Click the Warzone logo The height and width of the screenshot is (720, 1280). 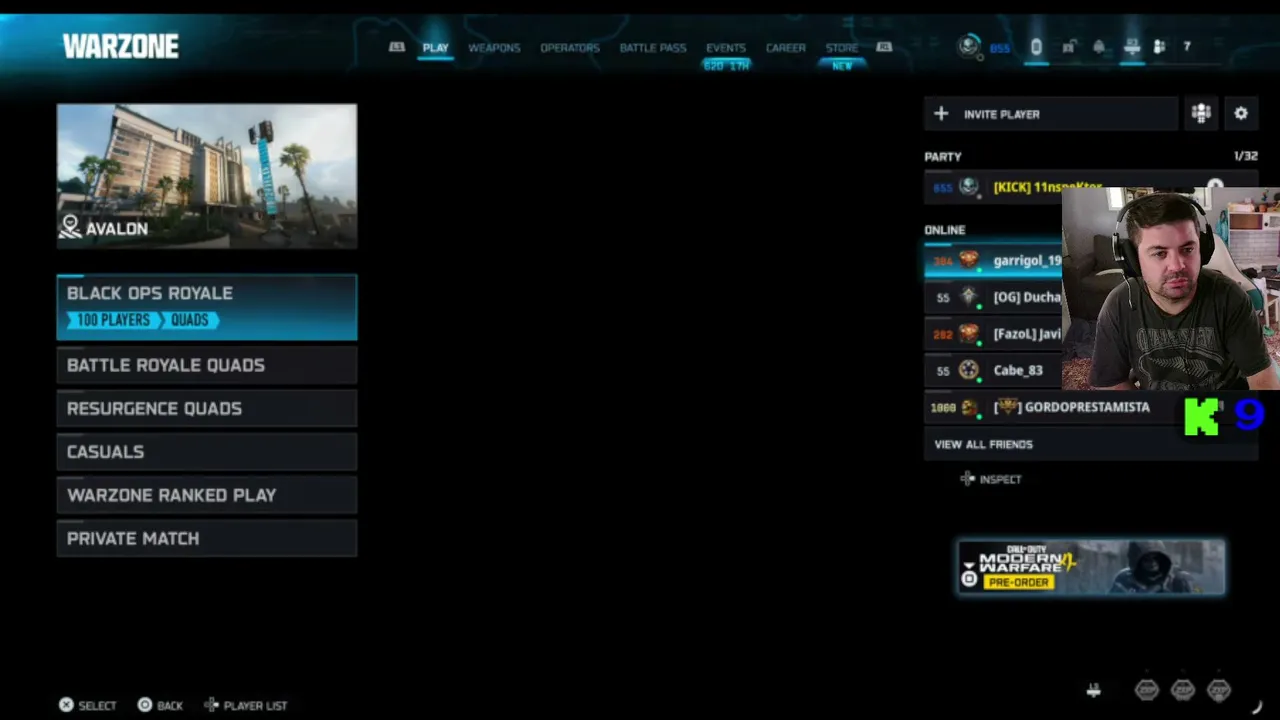(121, 46)
